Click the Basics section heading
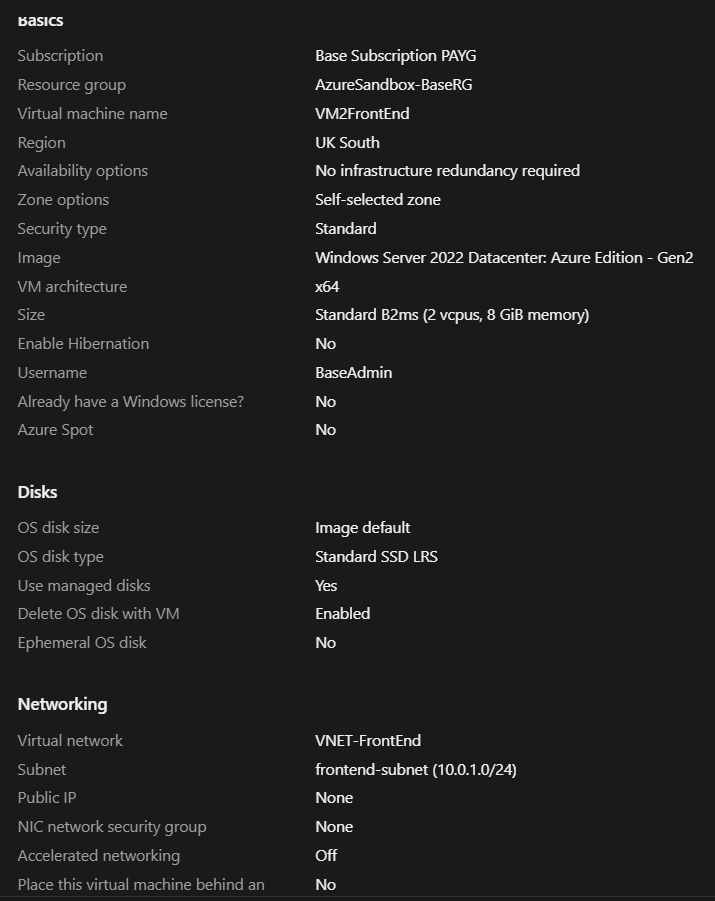Screen dimensions: 715x901 (40, 20)
